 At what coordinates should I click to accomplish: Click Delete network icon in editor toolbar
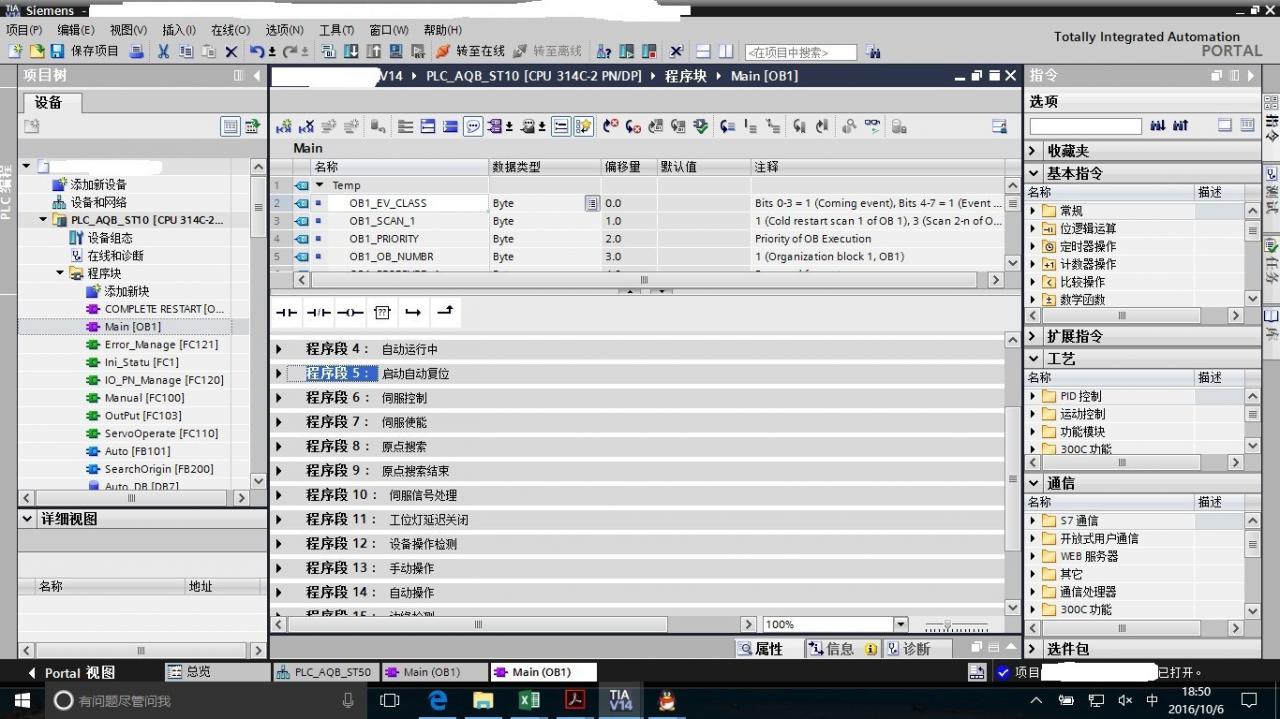(x=306, y=126)
